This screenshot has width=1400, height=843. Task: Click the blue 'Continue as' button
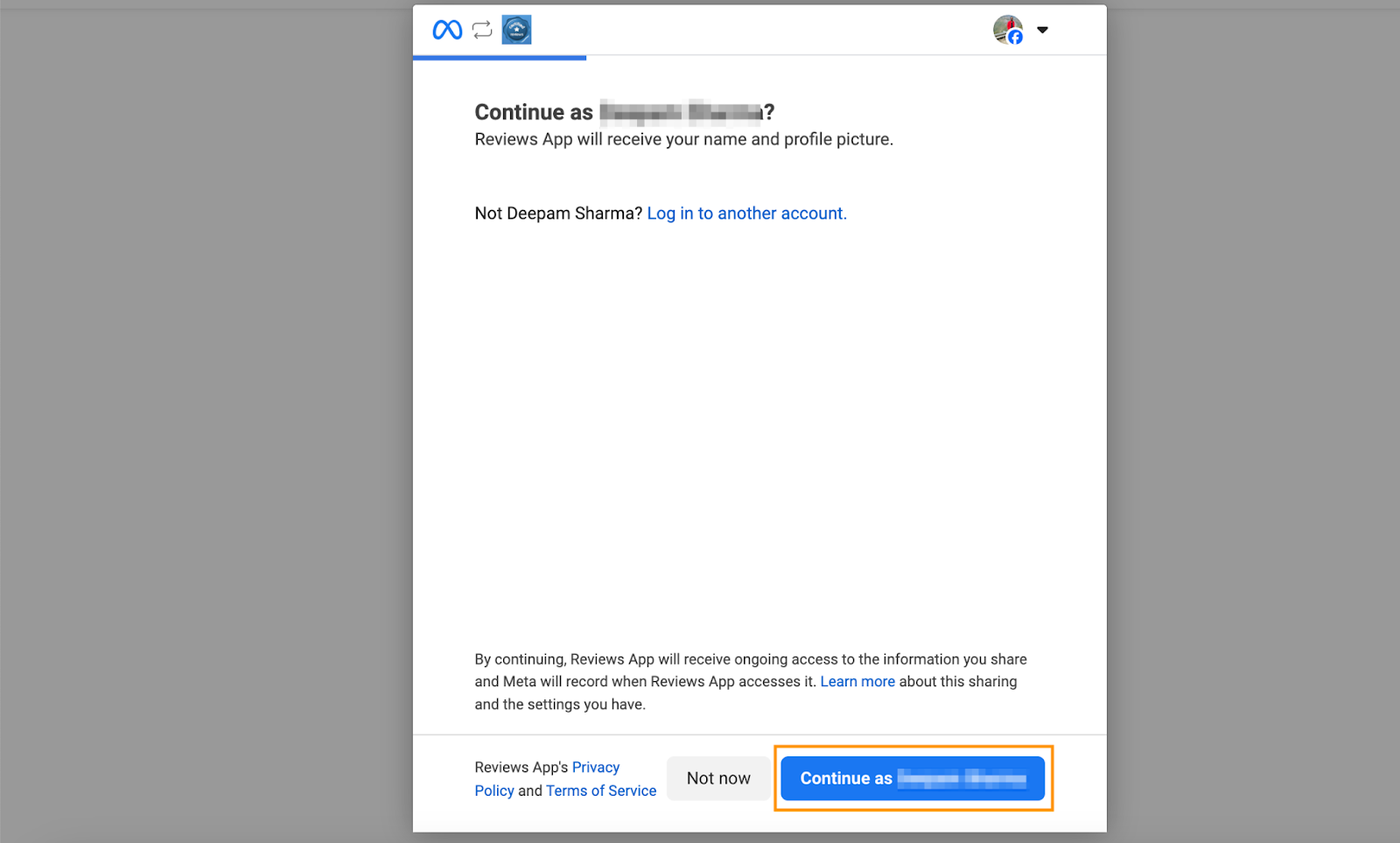tap(913, 778)
